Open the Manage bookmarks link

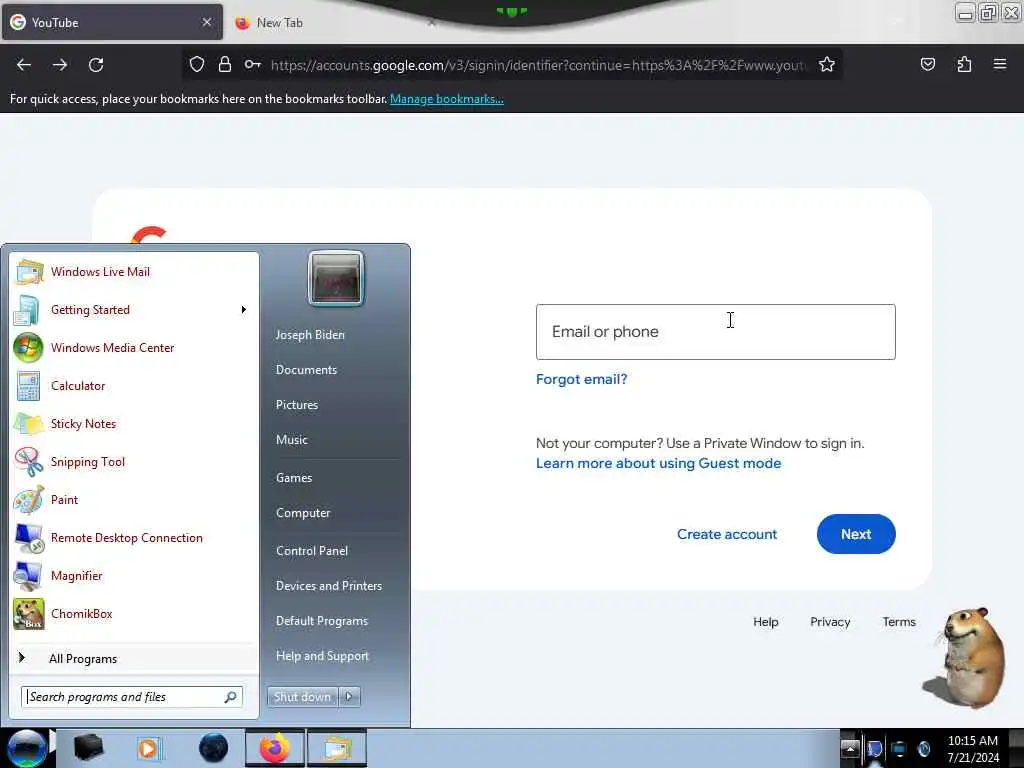[447, 99]
